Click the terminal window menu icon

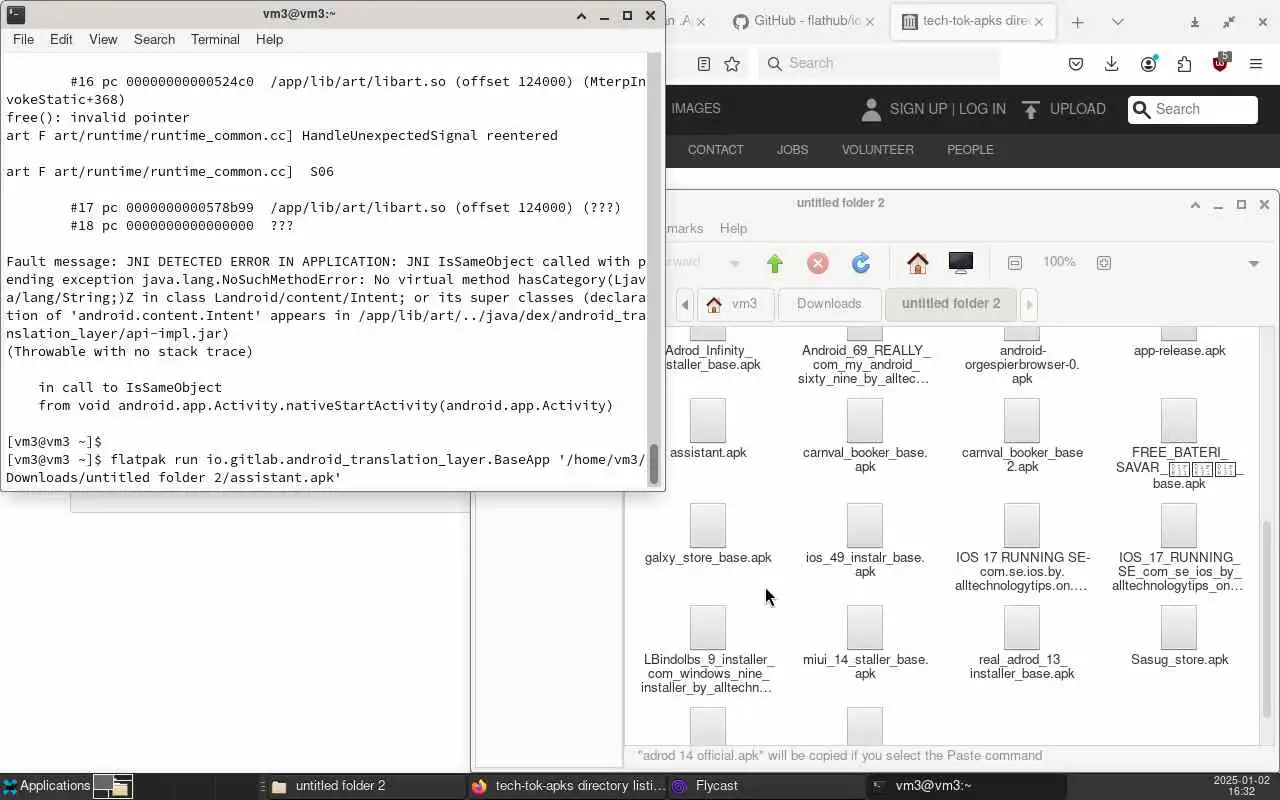coord(15,14)
